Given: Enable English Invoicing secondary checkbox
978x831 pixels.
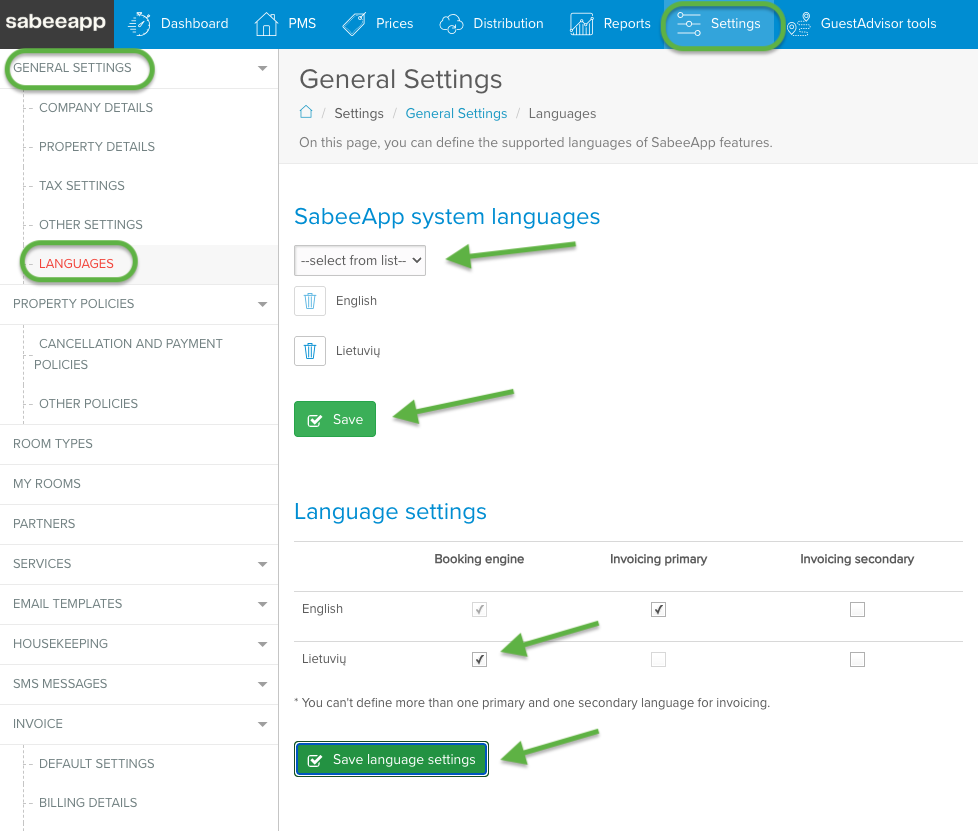Looking at the screenshot, I should pyautogui.click(x=857, y=609).
